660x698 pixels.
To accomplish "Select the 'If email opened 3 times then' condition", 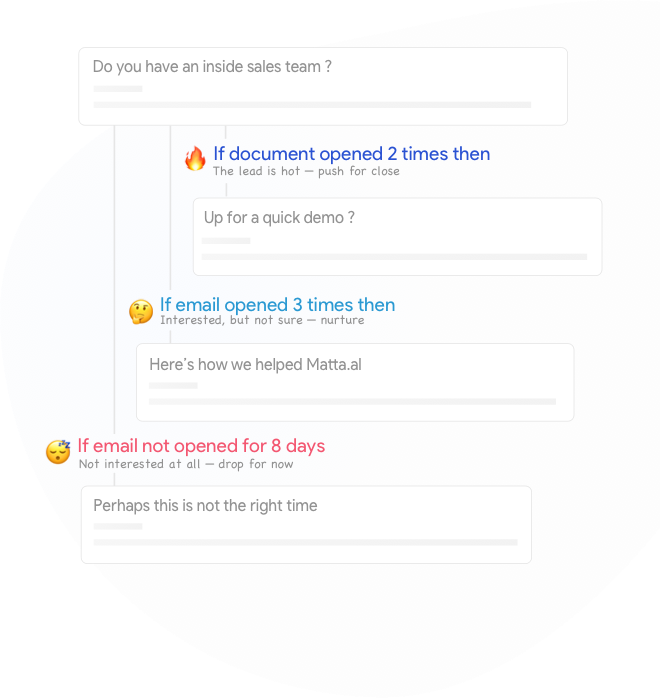I will pos(277,305).
